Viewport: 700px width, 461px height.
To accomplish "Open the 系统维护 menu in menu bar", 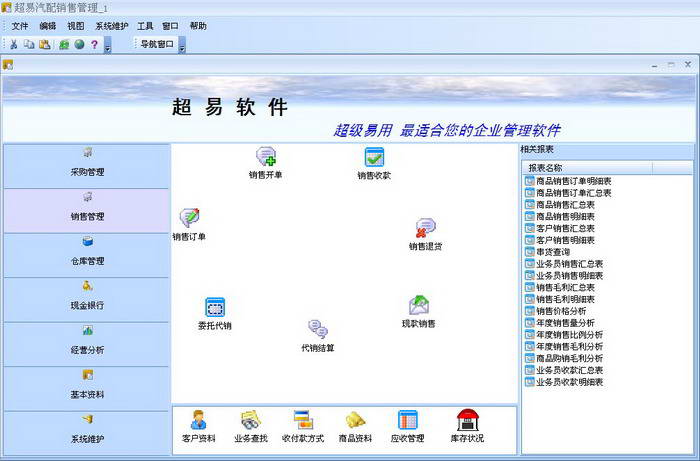I will click(112, 26).
